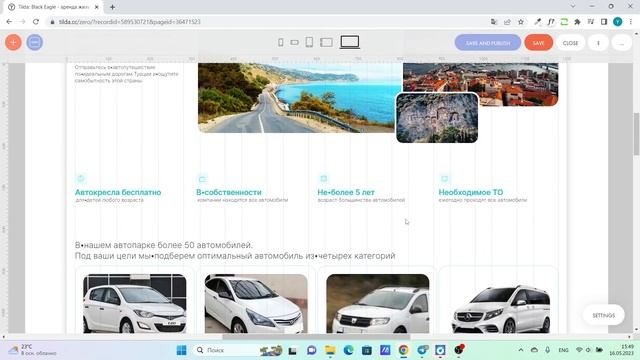Select the subtitle under Автокресла бесплатно
640x360 pixels.
(x=109, y=200)
